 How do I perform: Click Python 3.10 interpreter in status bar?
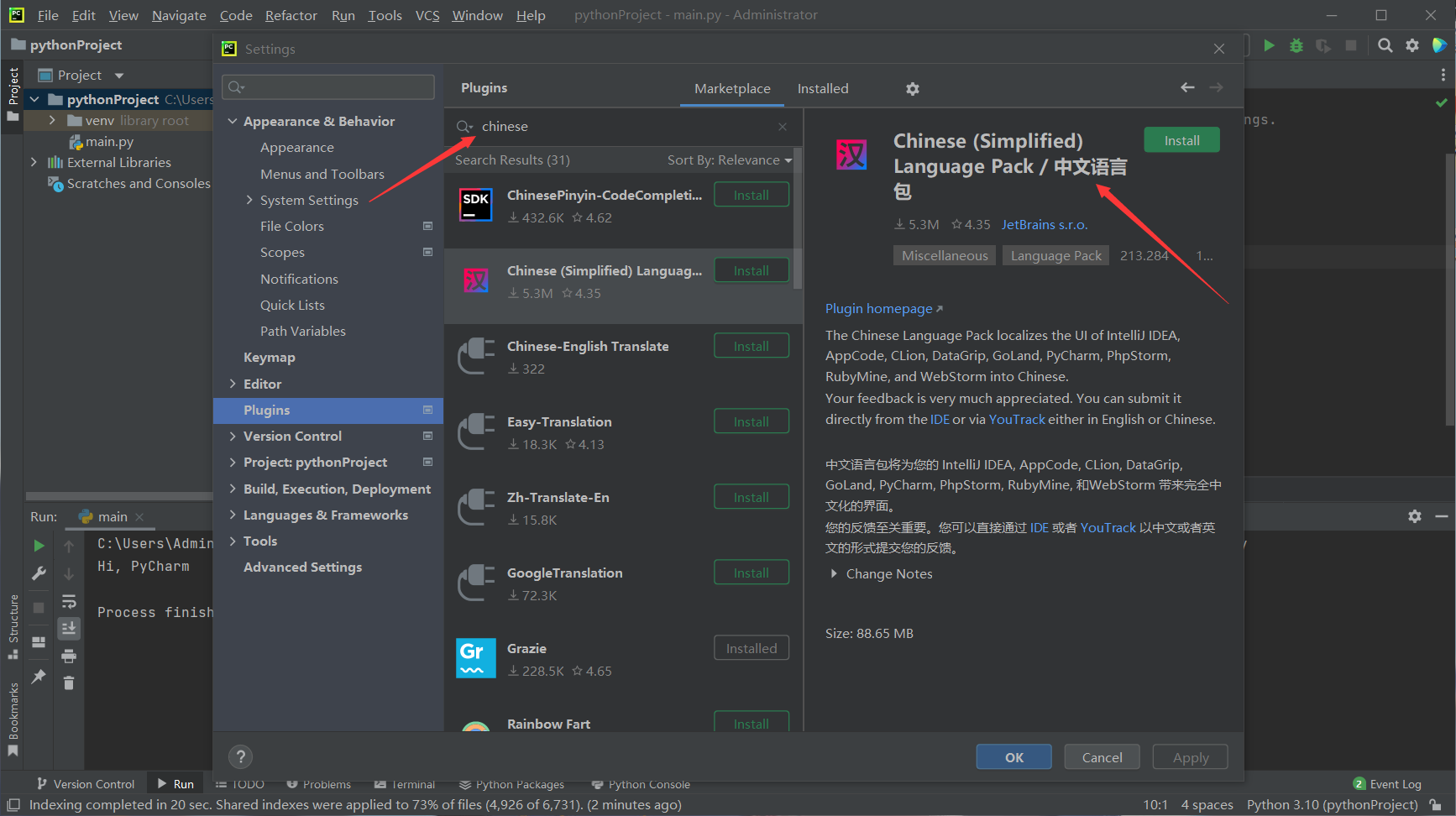point(1332,805)
